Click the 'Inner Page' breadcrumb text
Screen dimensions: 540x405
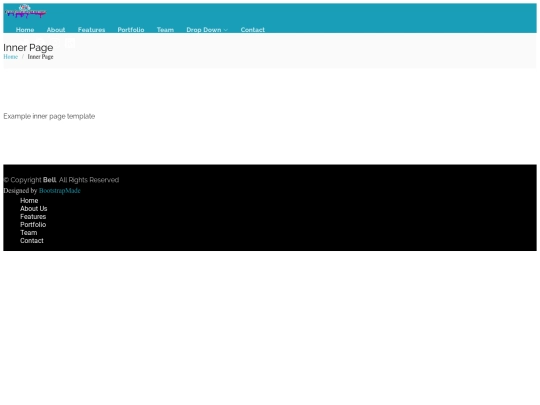coord(40,57)
